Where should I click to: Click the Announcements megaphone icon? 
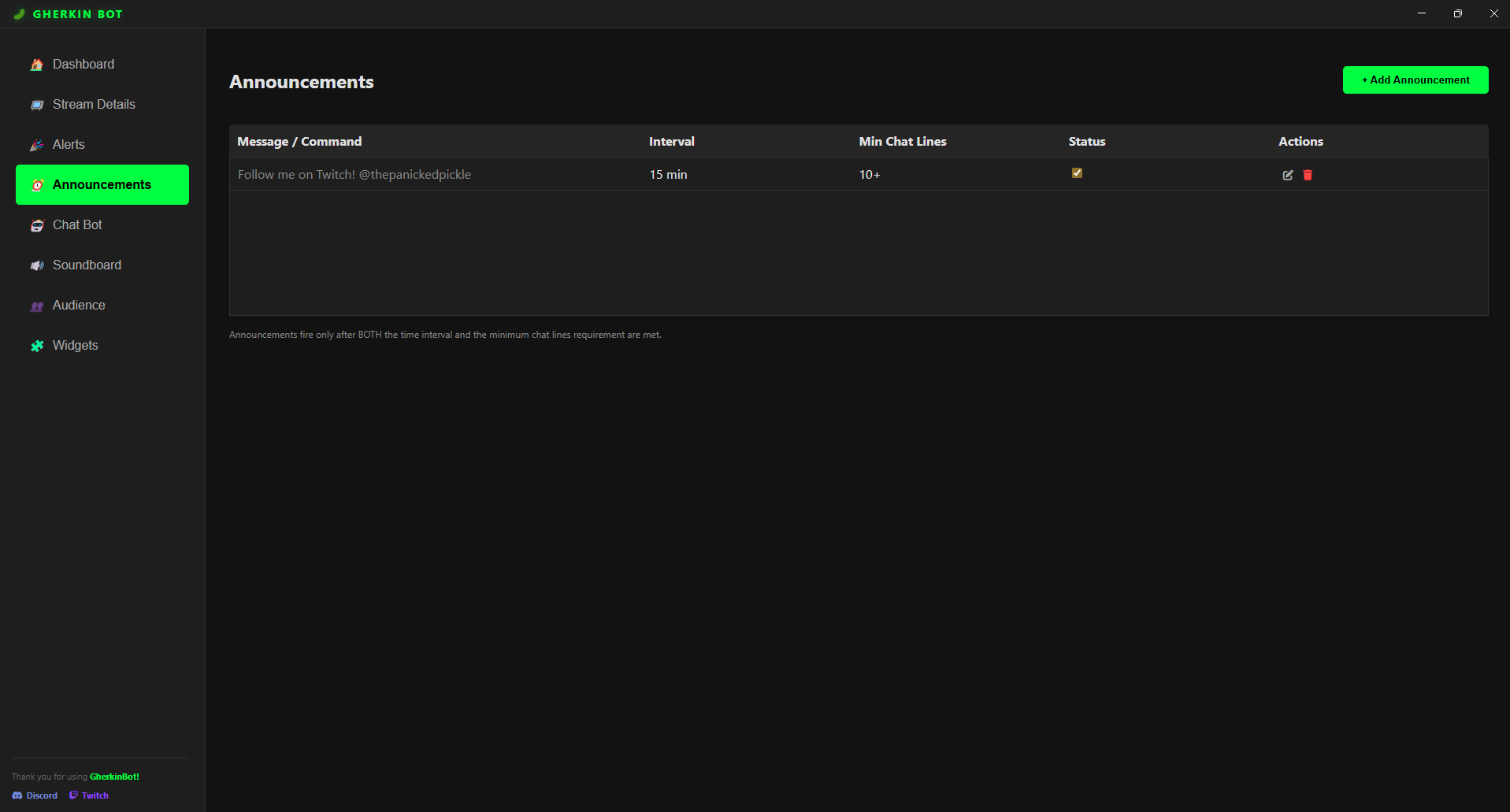(37, 185)
